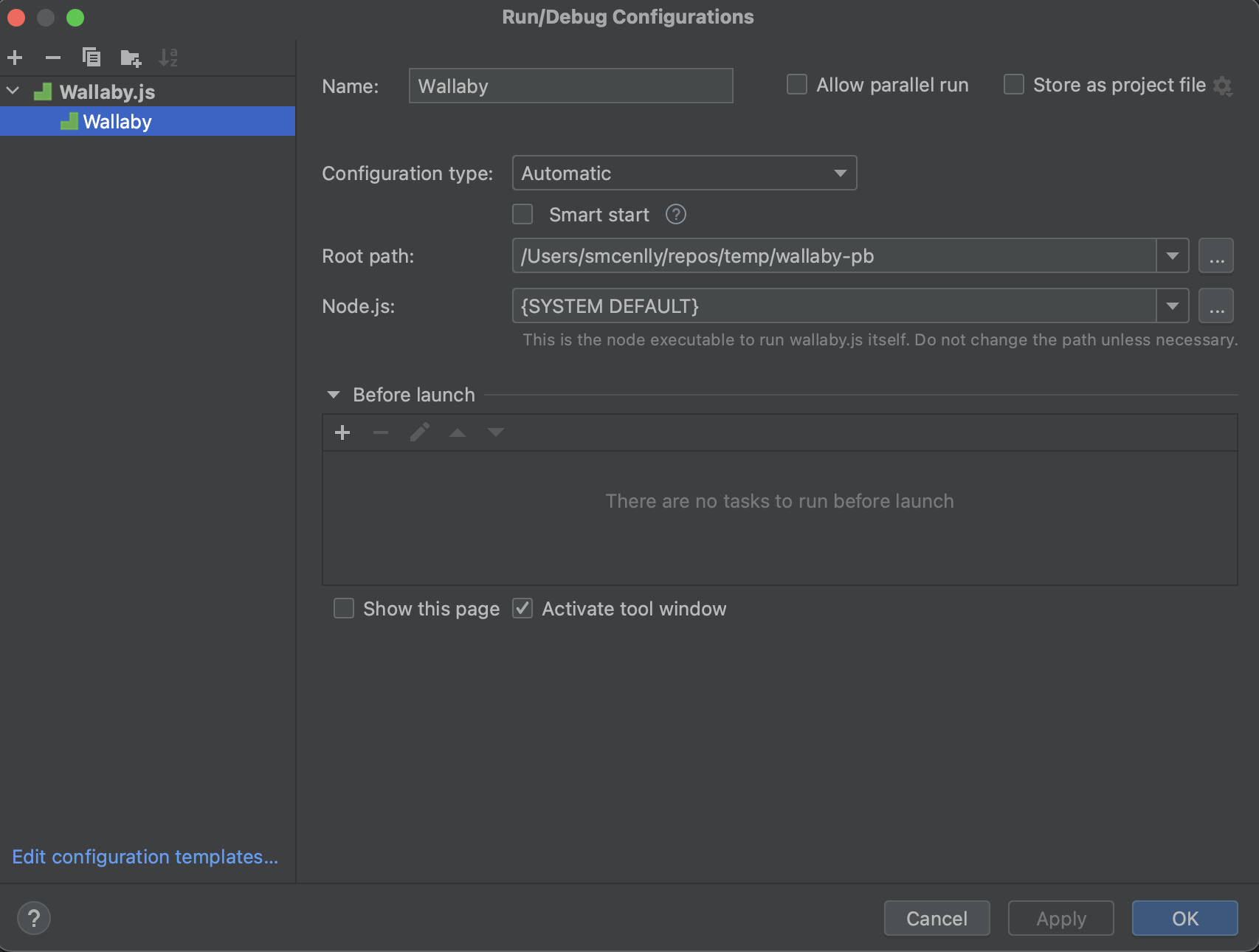Apply the configuration changes

tap(1060, 918)
